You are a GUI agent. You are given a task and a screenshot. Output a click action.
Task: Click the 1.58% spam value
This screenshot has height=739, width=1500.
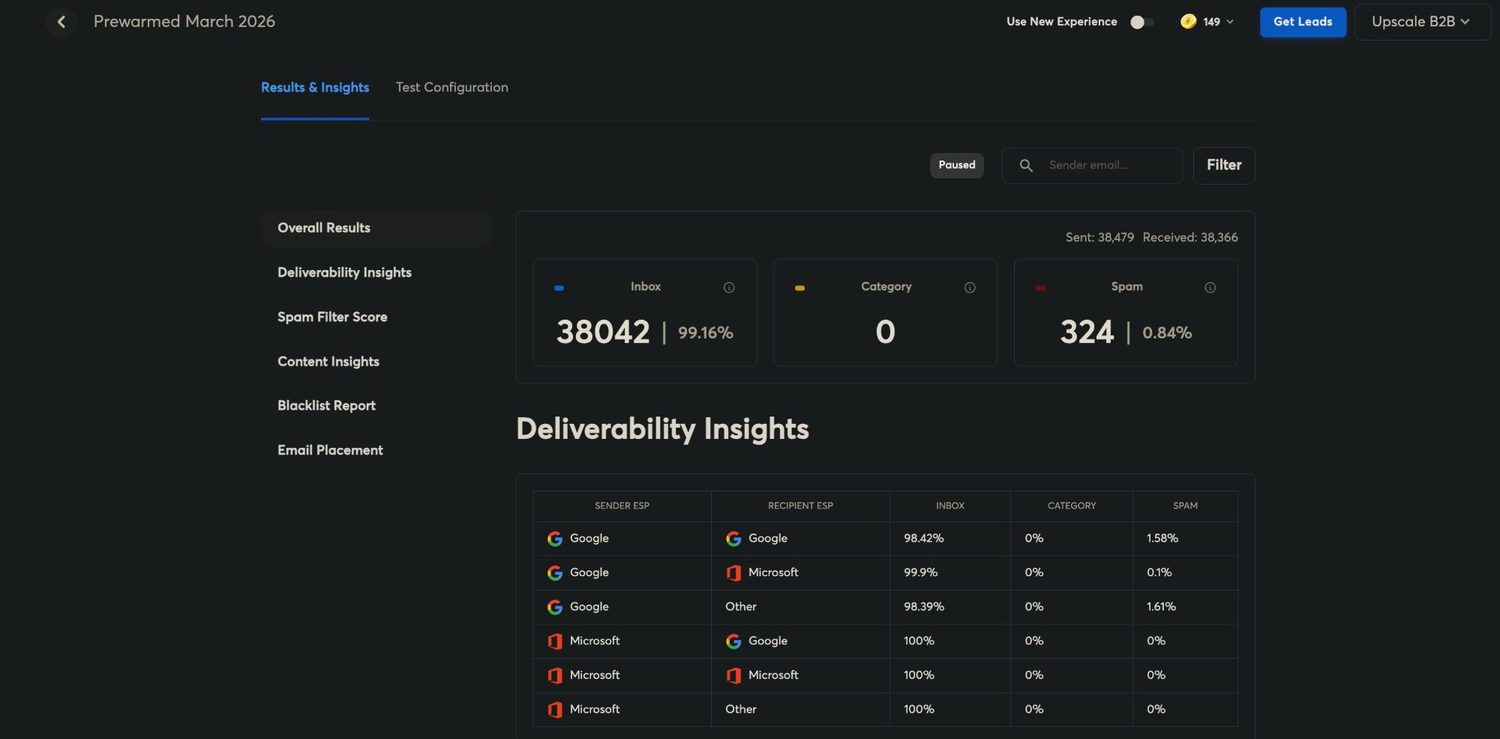(1162, 539)
